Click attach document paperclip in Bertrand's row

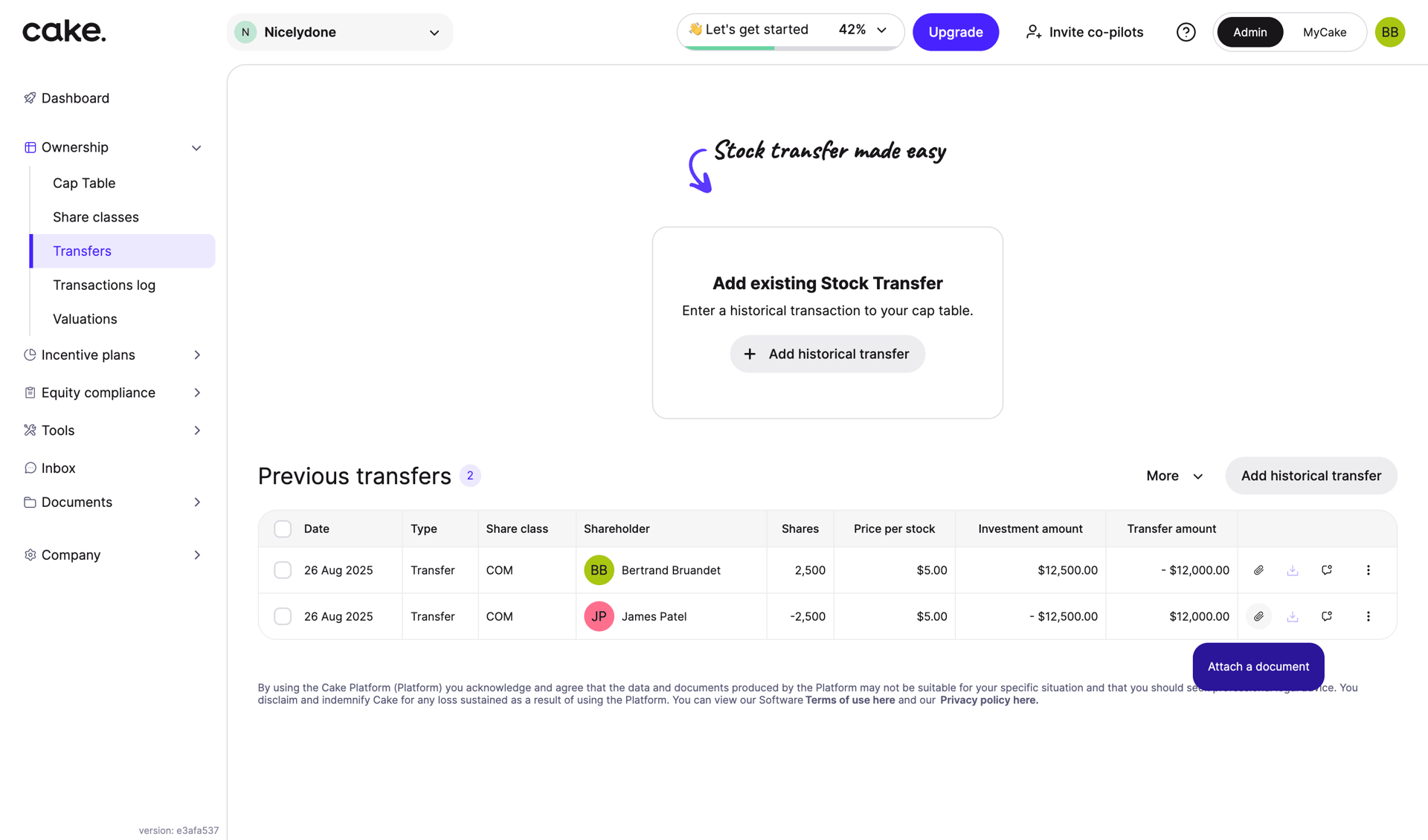(1258, 570)
